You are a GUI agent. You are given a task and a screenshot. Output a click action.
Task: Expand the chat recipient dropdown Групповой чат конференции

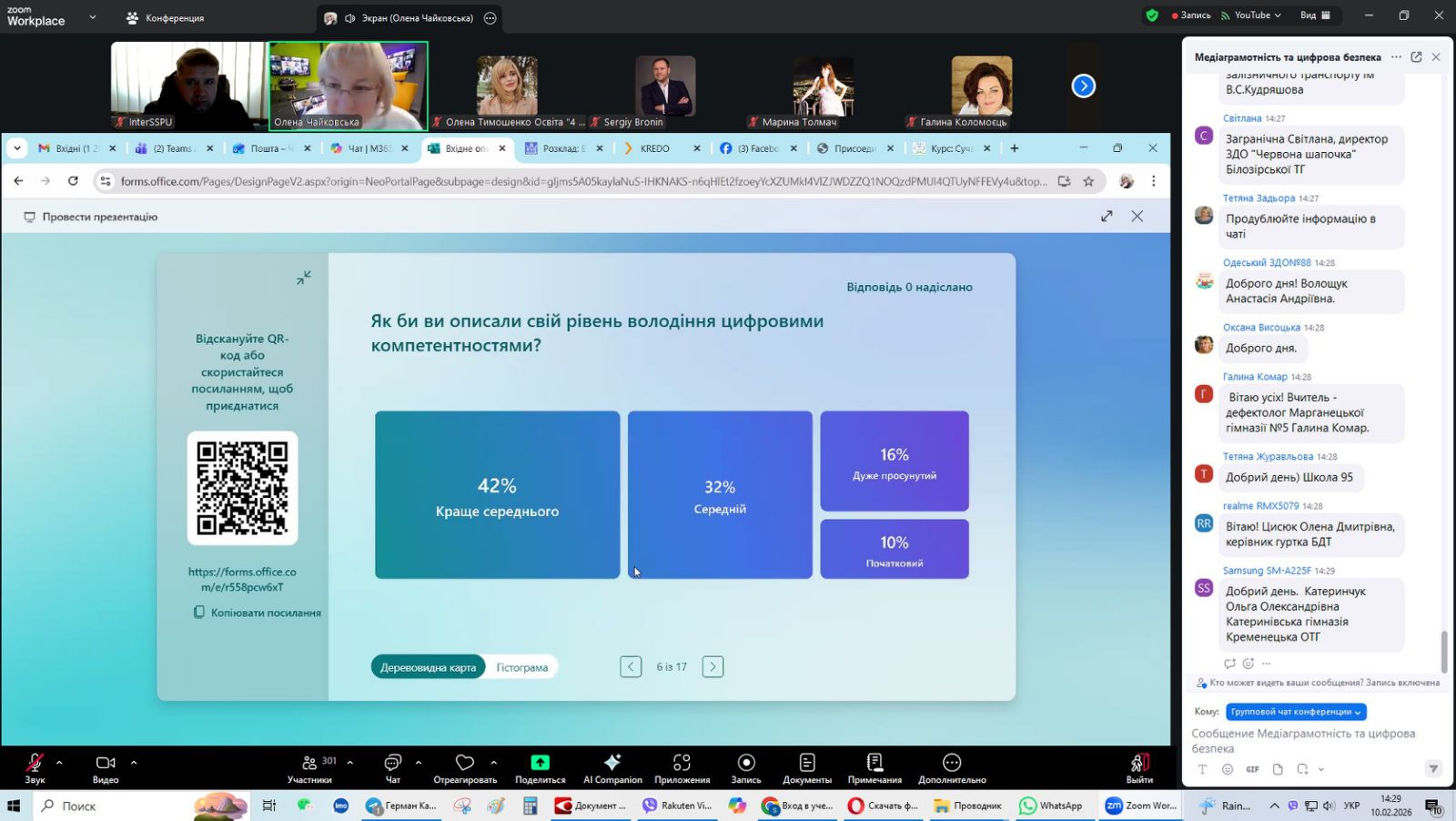click(x=1296, y=712)
